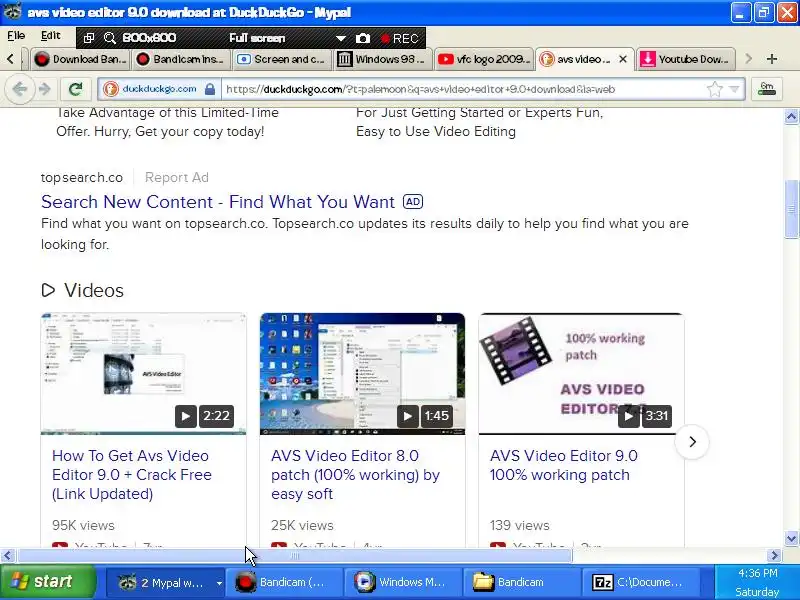Screen dimensions: 800x600
Task: Click the vertical scrollbar up arrow
Action: click(791, 117)
